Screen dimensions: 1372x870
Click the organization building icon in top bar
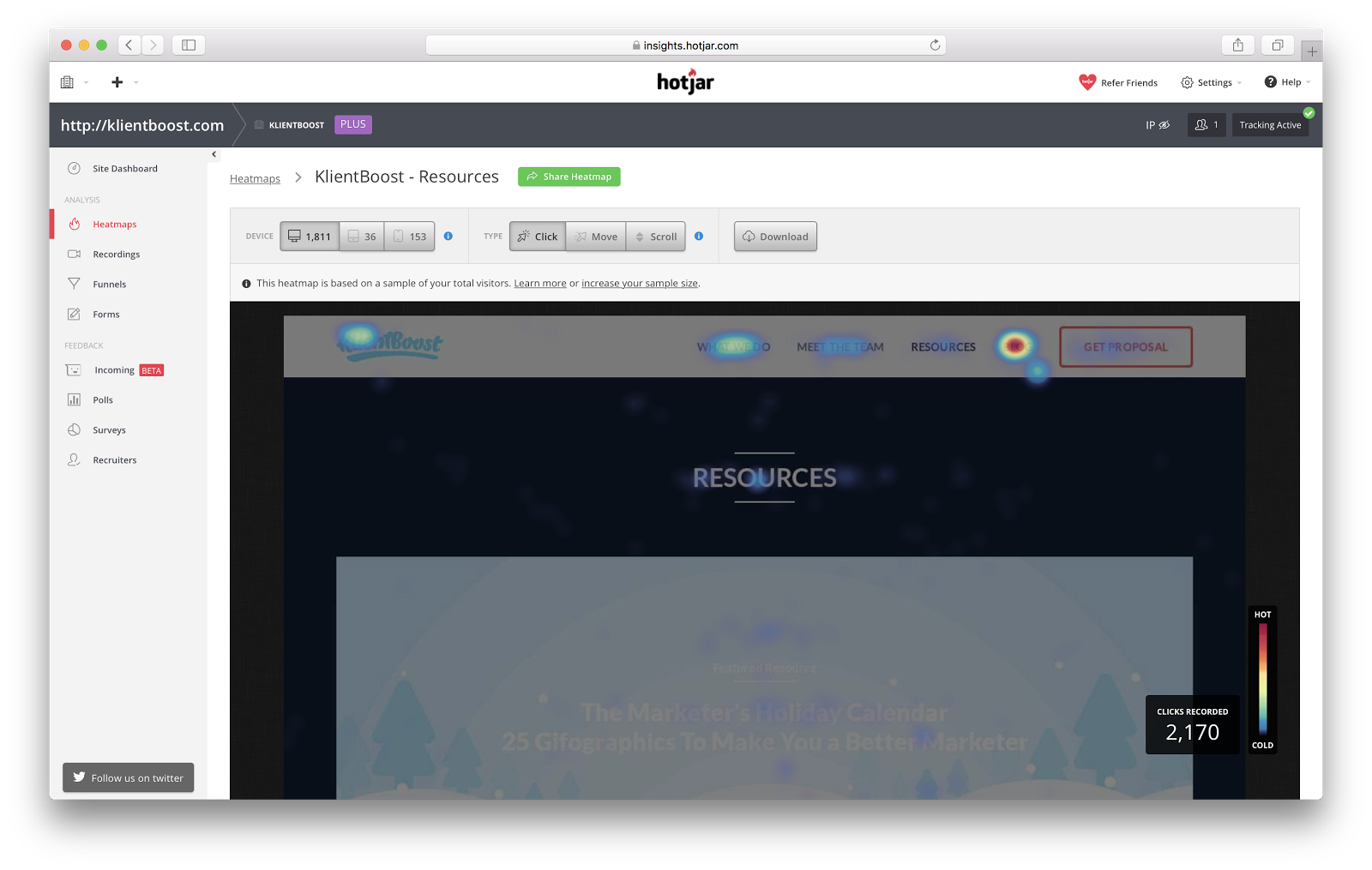[67, 82]
